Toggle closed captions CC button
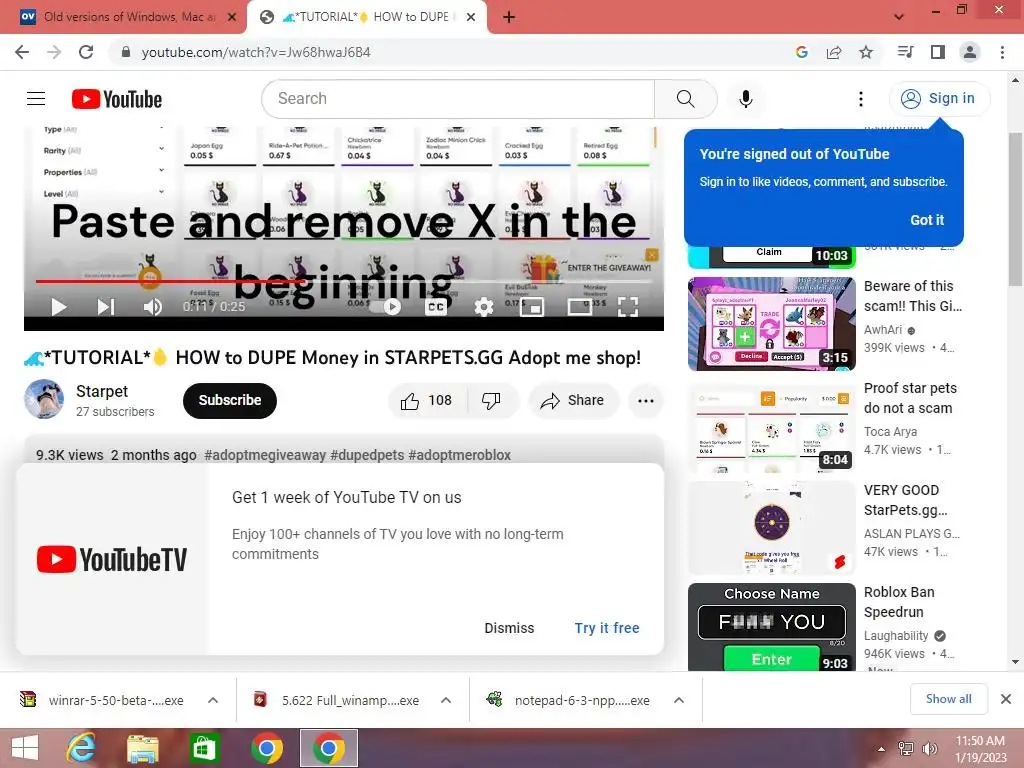Image resolution: width=1024 pixels, height=768 pixels. click(436, 306)
